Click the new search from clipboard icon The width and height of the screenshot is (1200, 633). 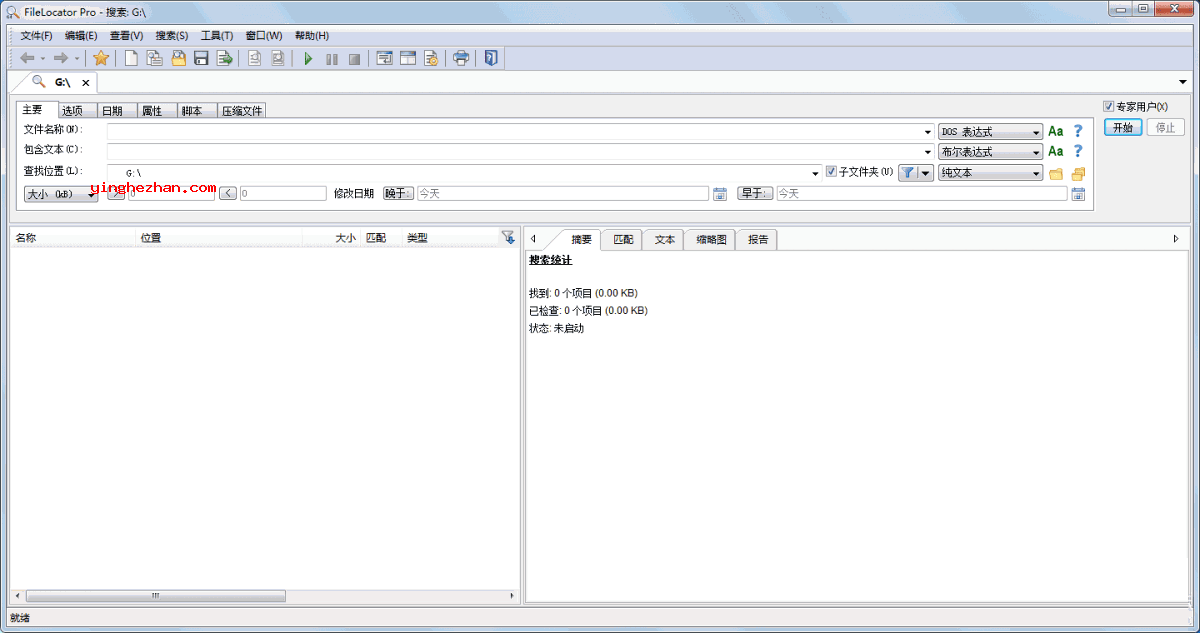click(155, 59)
